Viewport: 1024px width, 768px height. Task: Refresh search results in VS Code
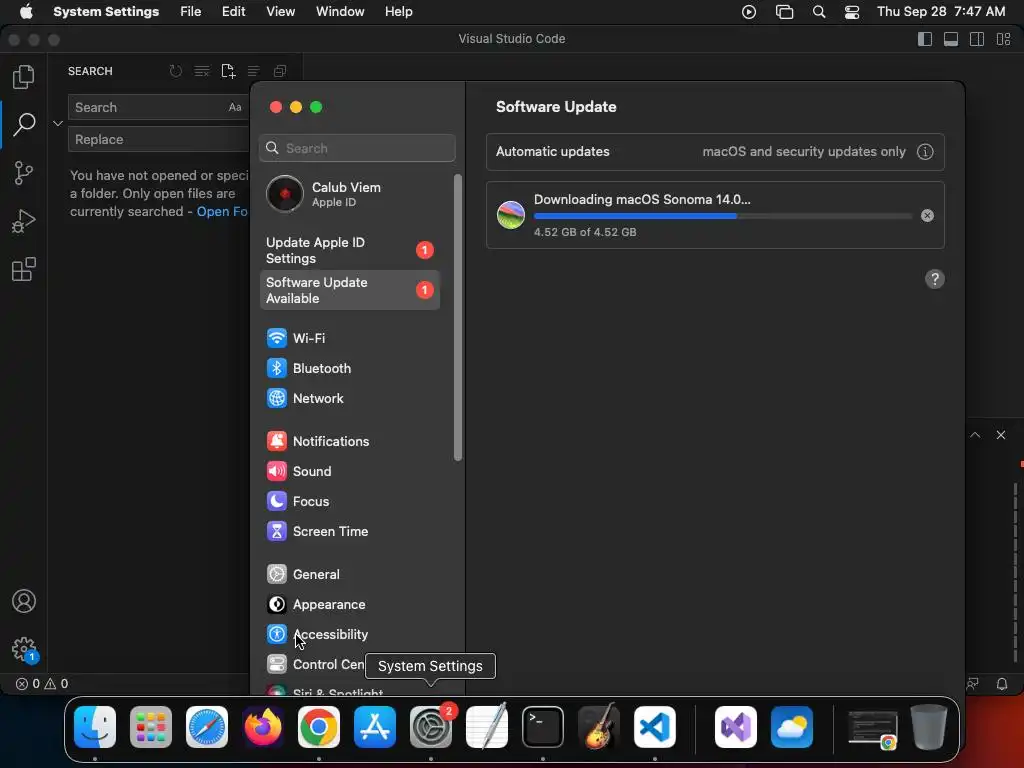(x=176, y=71)
